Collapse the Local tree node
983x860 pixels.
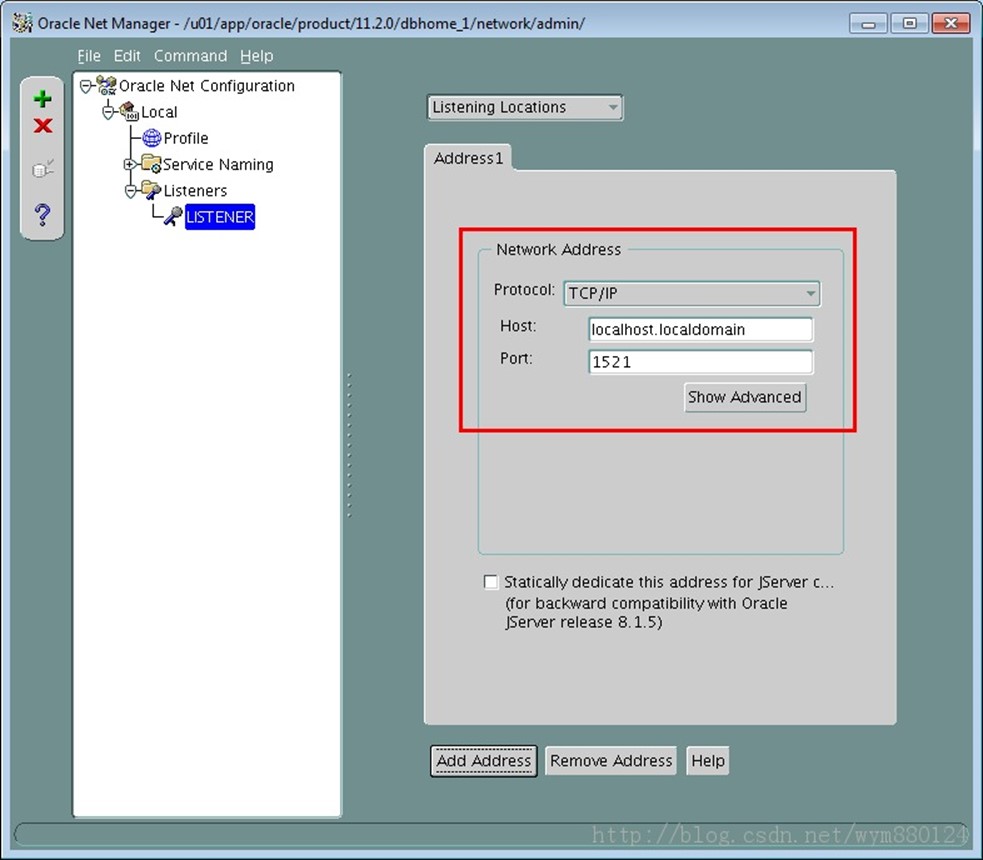coord(108,112)
